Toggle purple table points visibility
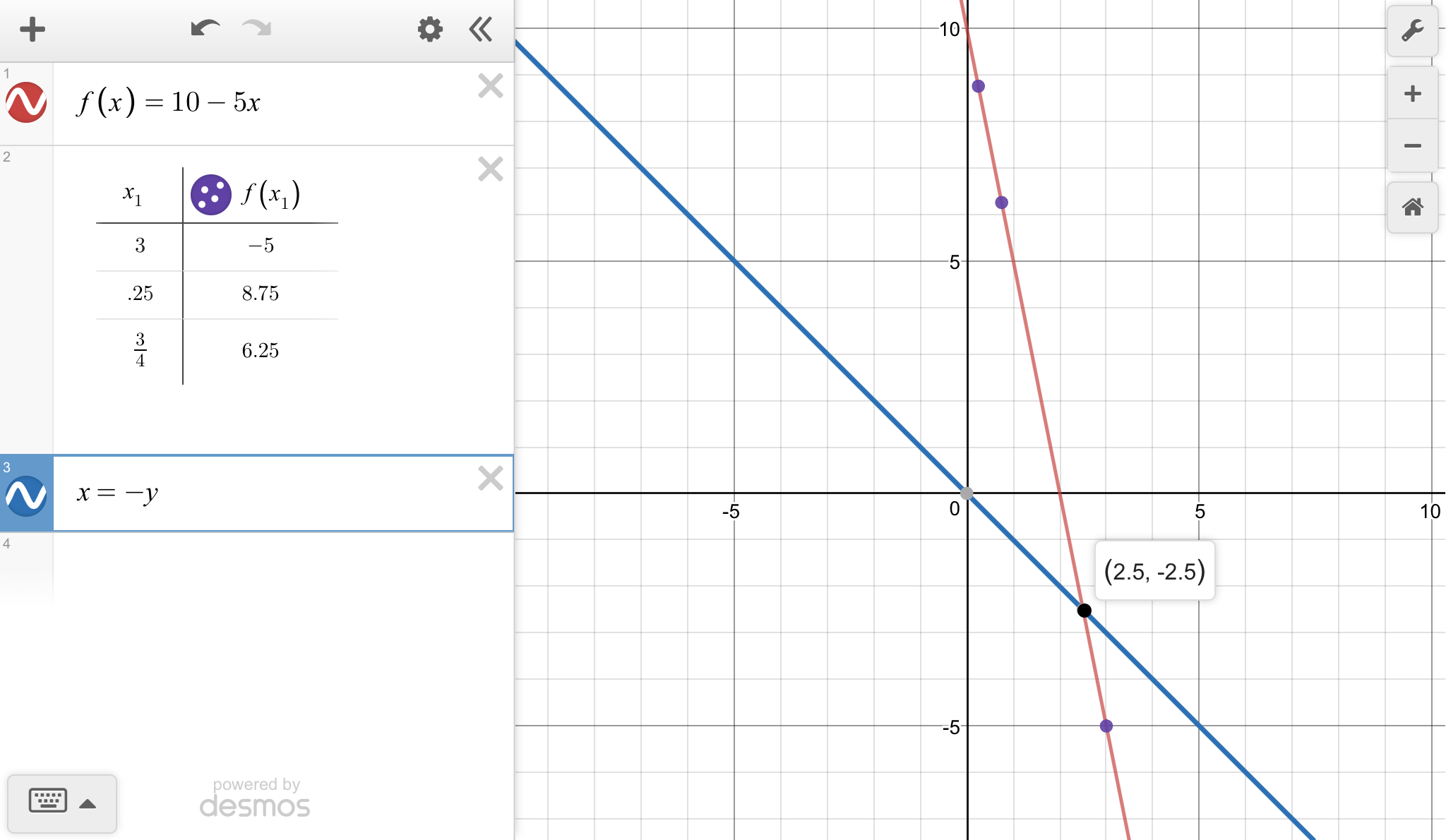Image resolution: width=1446 pixels, height=840 pixels. point(210,195)
